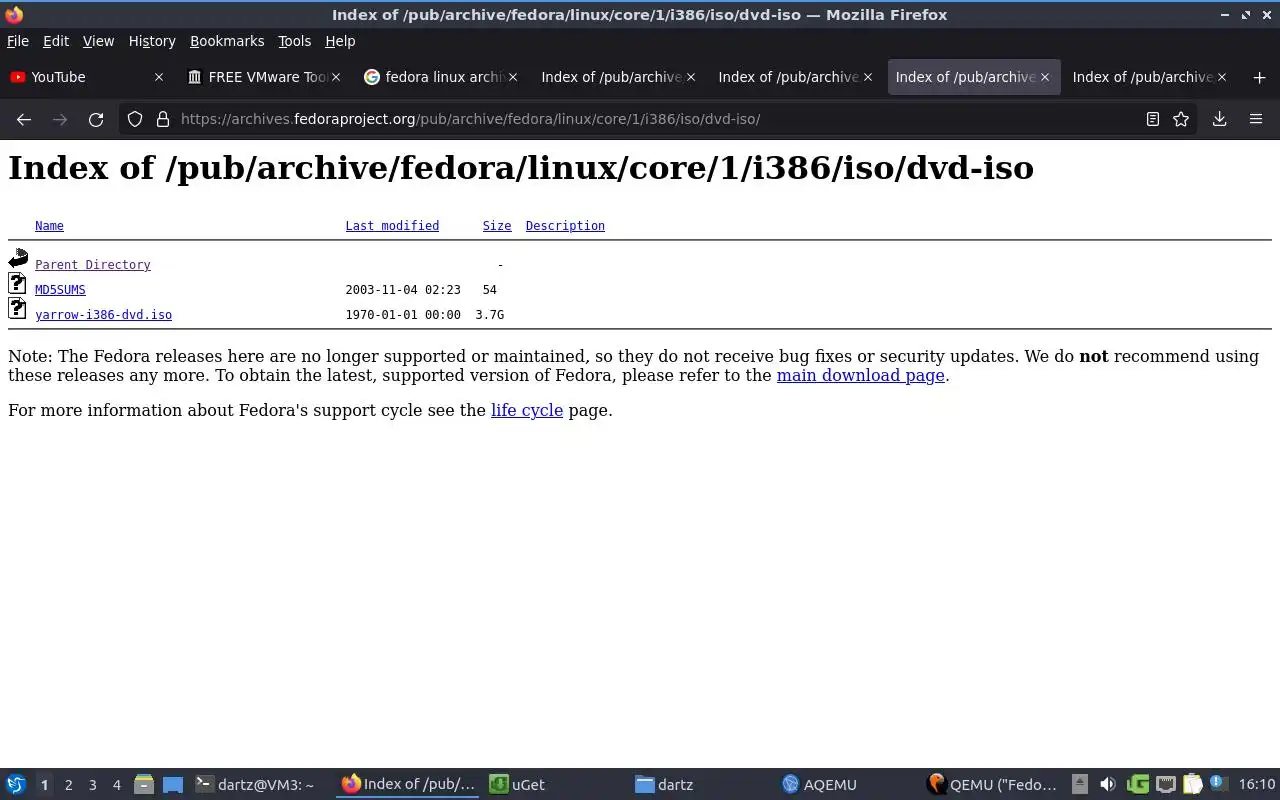Open the Help menu
The image size is (1280, 800).
click(340, 41)
